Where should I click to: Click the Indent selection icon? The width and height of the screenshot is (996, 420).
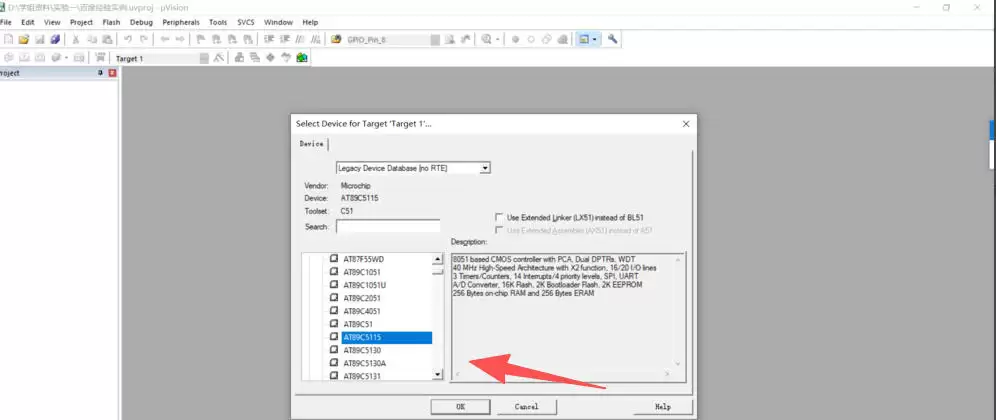[269, 39]
